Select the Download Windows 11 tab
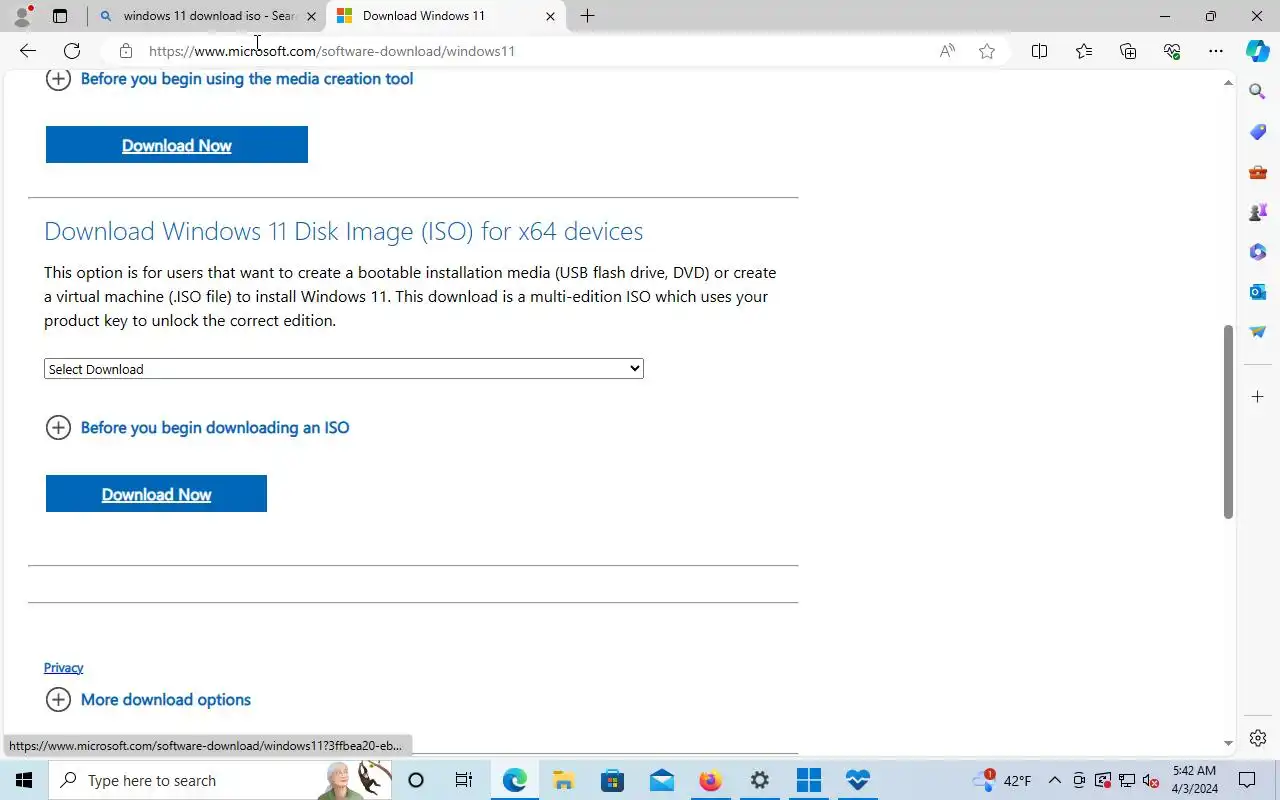Viewport: 1280px width, 800px height. [445, 16]
